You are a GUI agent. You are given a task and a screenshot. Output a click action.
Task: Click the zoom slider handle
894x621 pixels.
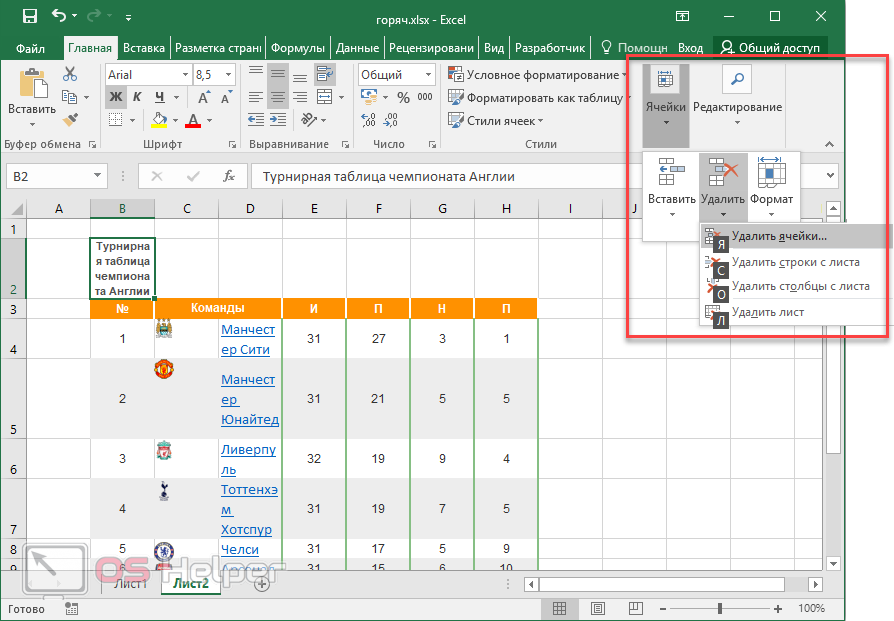coord(720,608)
